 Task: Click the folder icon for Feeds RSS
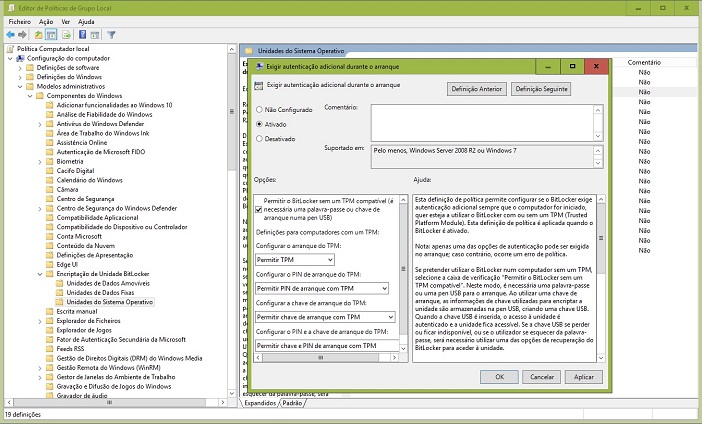pyautogui.click(x=50, y=348)
